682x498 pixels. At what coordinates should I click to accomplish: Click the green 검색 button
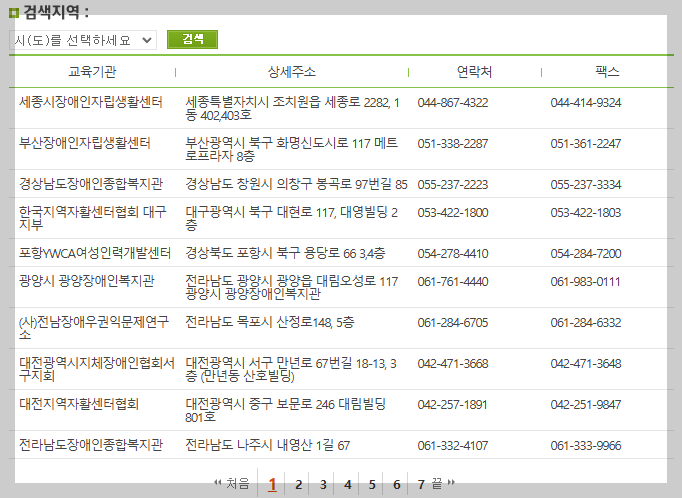point(192,40)
